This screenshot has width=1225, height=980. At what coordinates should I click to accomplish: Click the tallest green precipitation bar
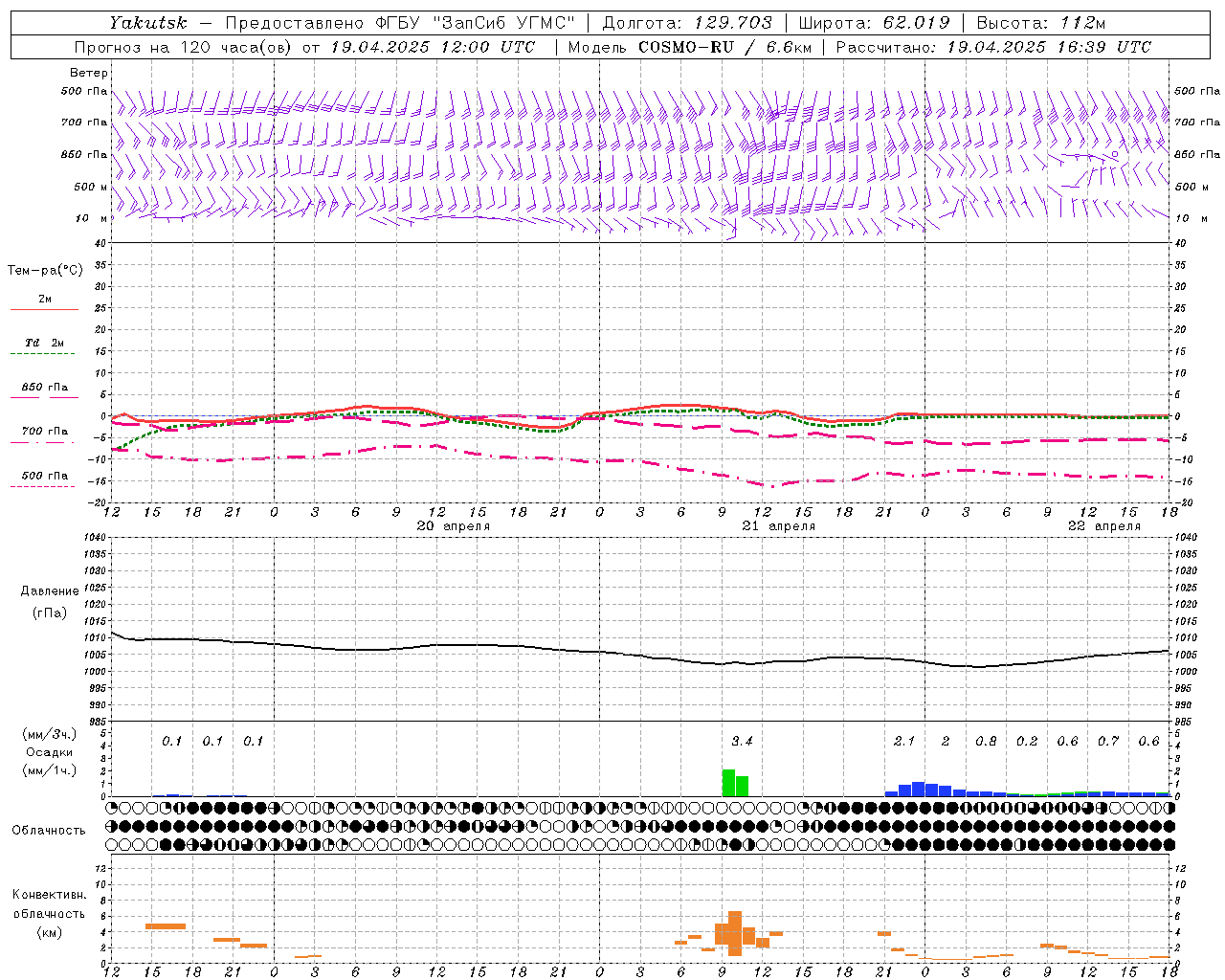(728, 783)
